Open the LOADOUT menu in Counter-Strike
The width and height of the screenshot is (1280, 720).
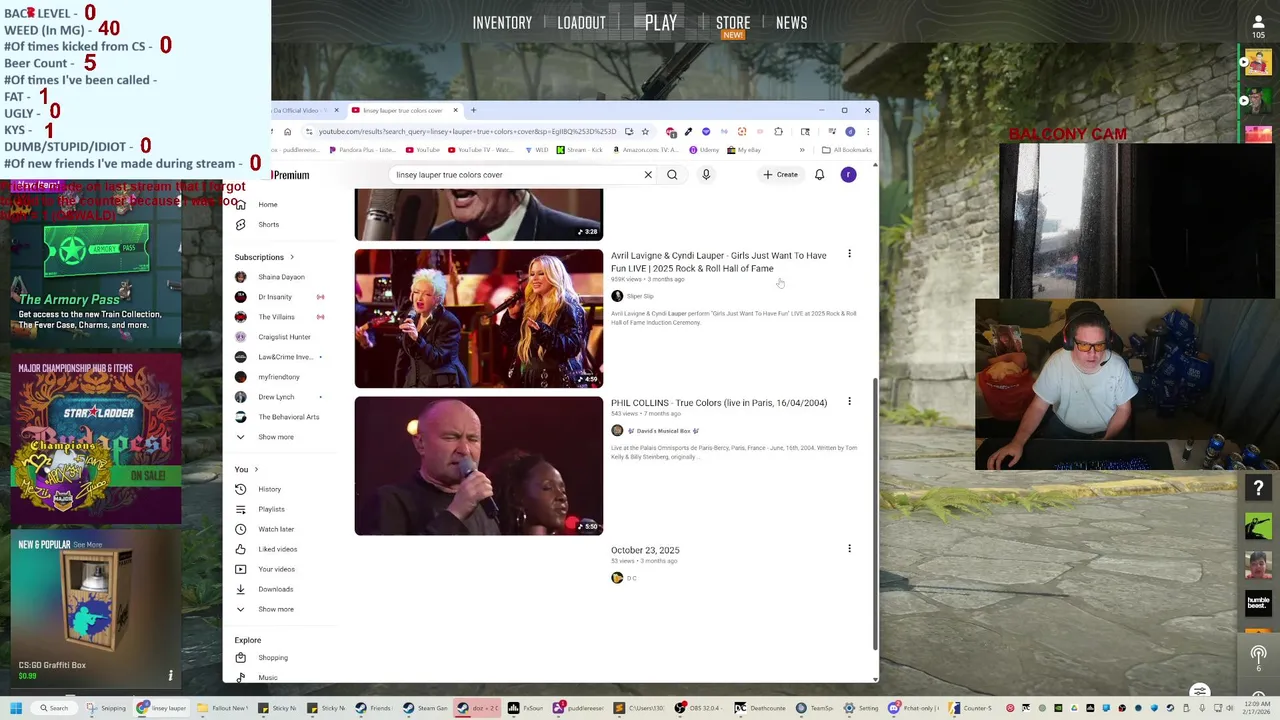click(x=581, y=23)
